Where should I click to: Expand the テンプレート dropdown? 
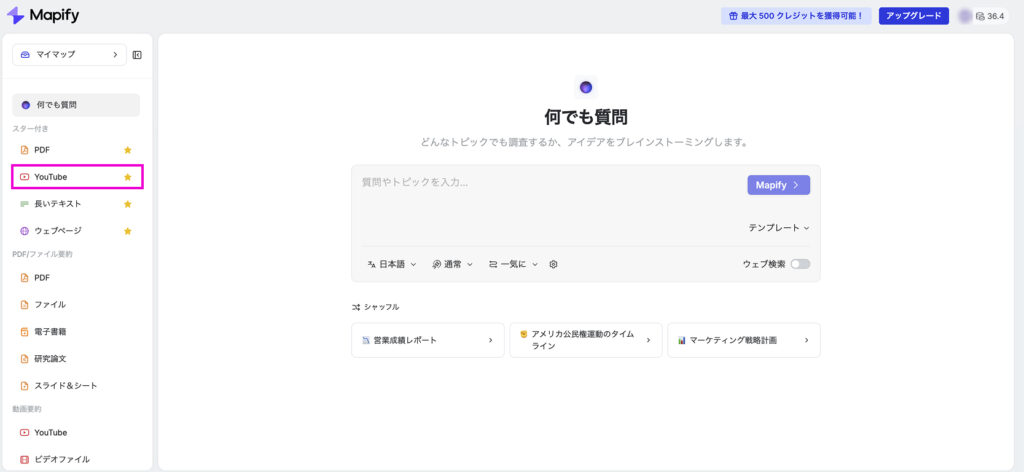(x=779, y=228)
